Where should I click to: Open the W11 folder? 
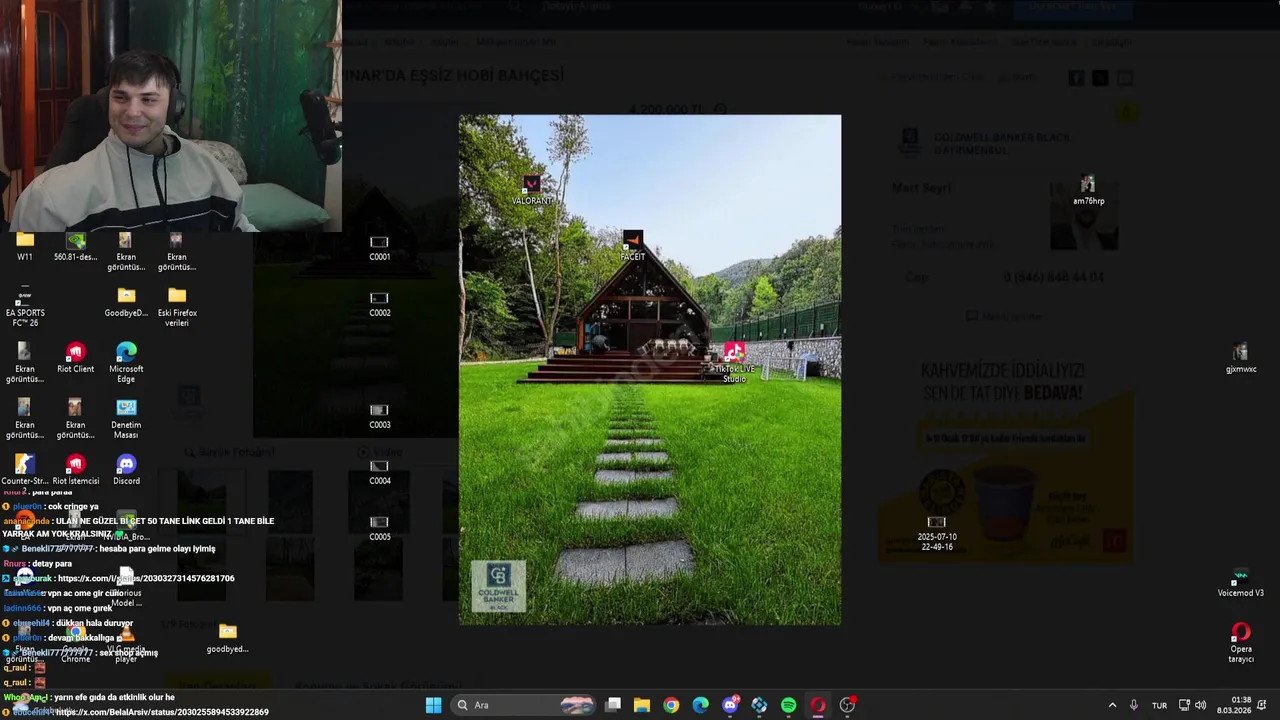[25, 246]
